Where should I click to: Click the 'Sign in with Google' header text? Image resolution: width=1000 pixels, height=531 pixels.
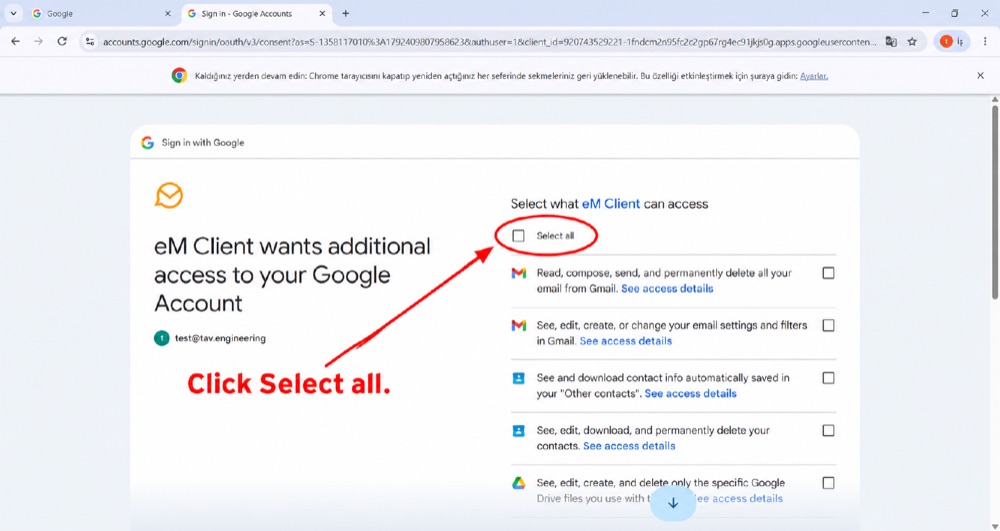point(203,143)
